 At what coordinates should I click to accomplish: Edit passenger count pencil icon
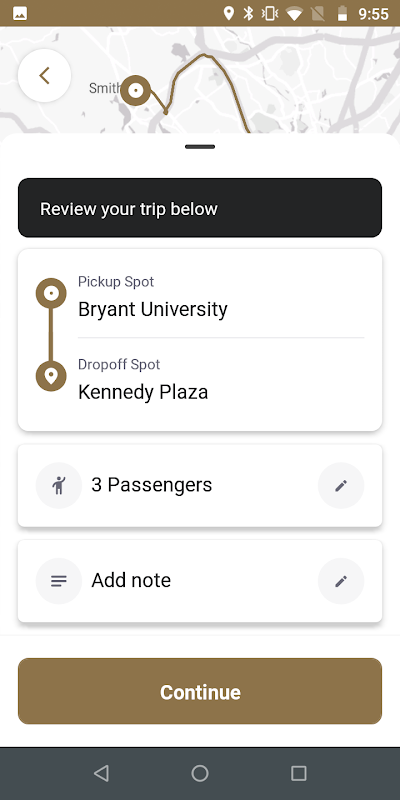[341, 486]
